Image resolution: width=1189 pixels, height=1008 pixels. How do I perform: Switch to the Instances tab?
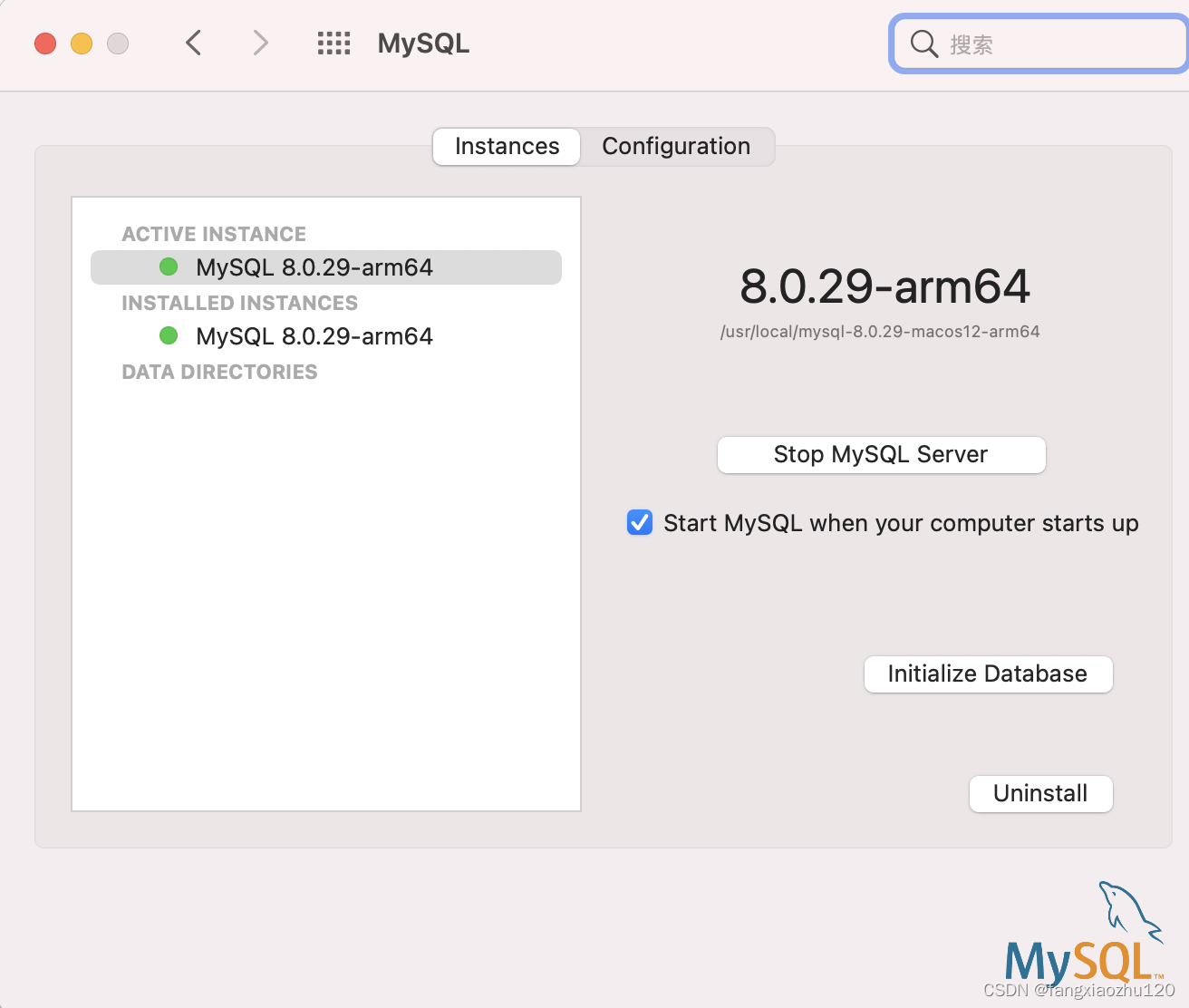click(507, 147)
